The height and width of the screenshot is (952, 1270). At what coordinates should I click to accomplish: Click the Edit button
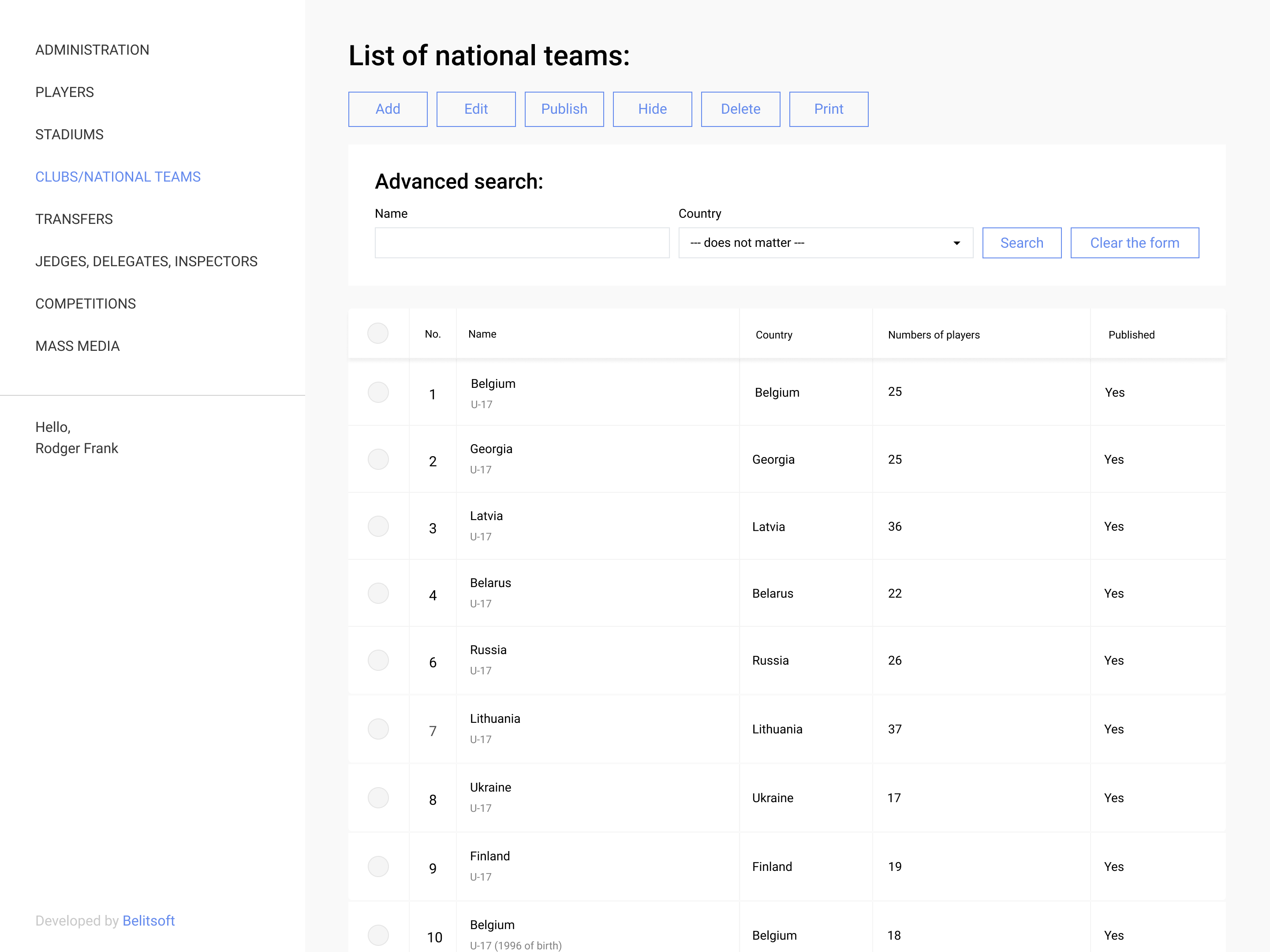tap(476, 109)
